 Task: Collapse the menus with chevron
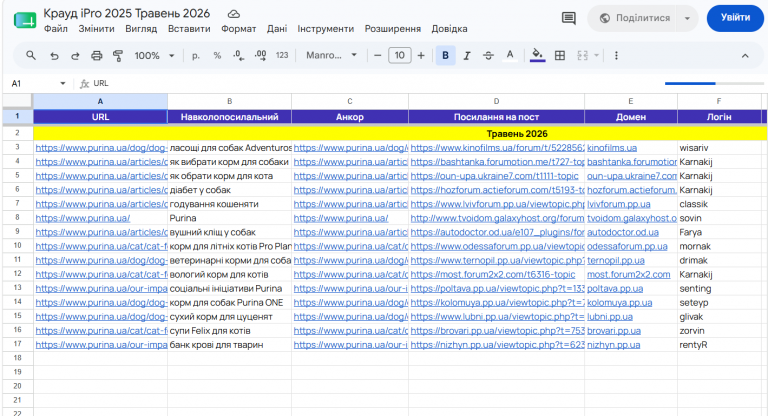click(x=745, y=56)
